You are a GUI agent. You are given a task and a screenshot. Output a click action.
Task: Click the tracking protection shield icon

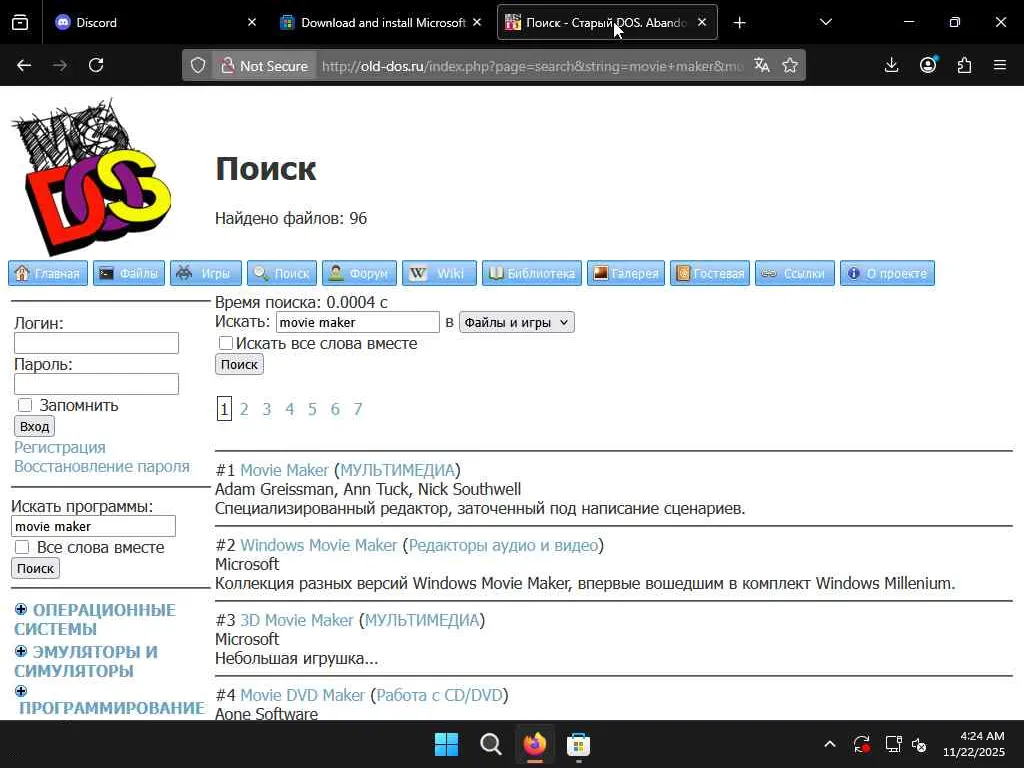click(x=198, y=65)
